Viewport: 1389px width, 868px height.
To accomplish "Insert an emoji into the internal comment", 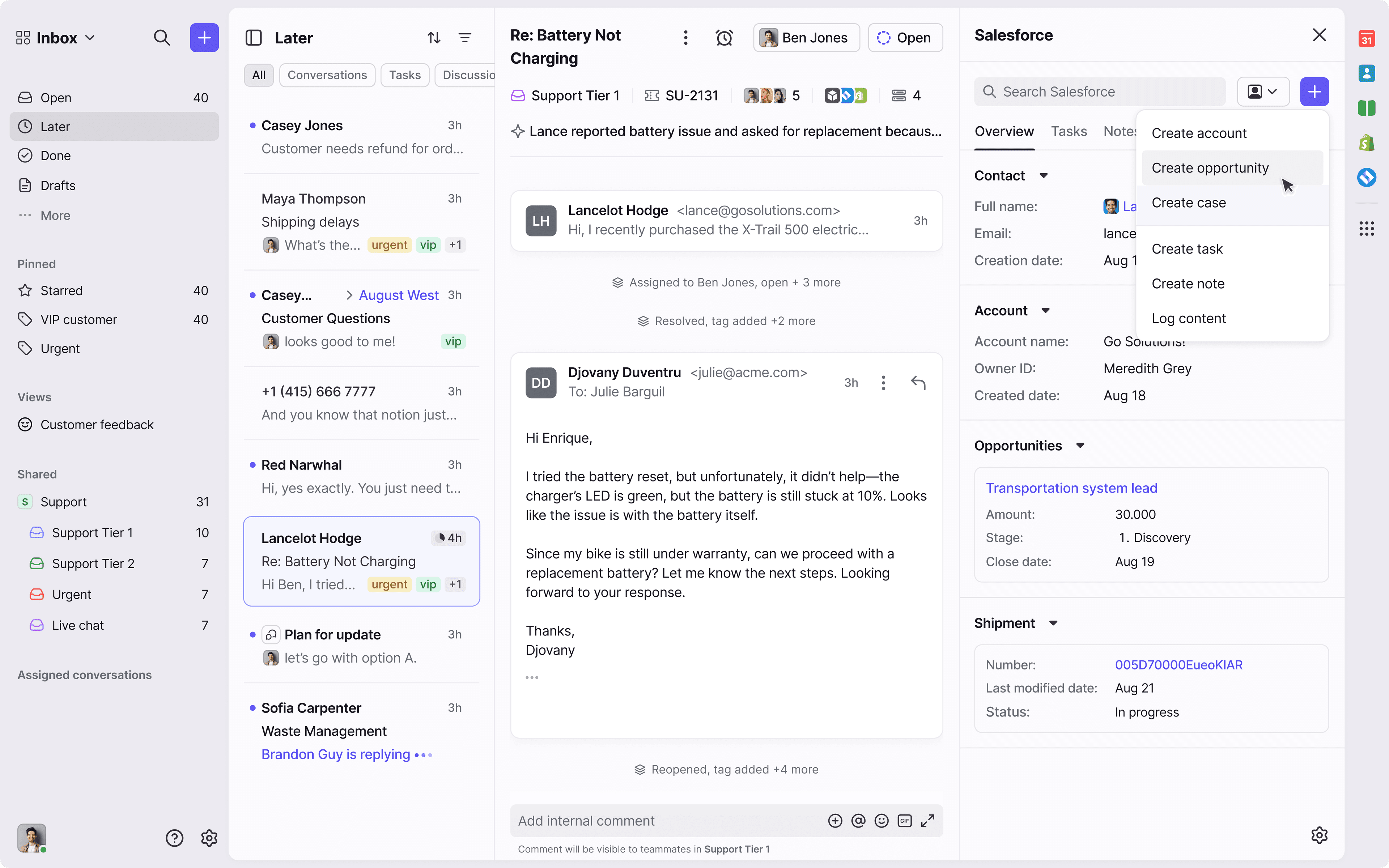I will [x=881, y=820].
